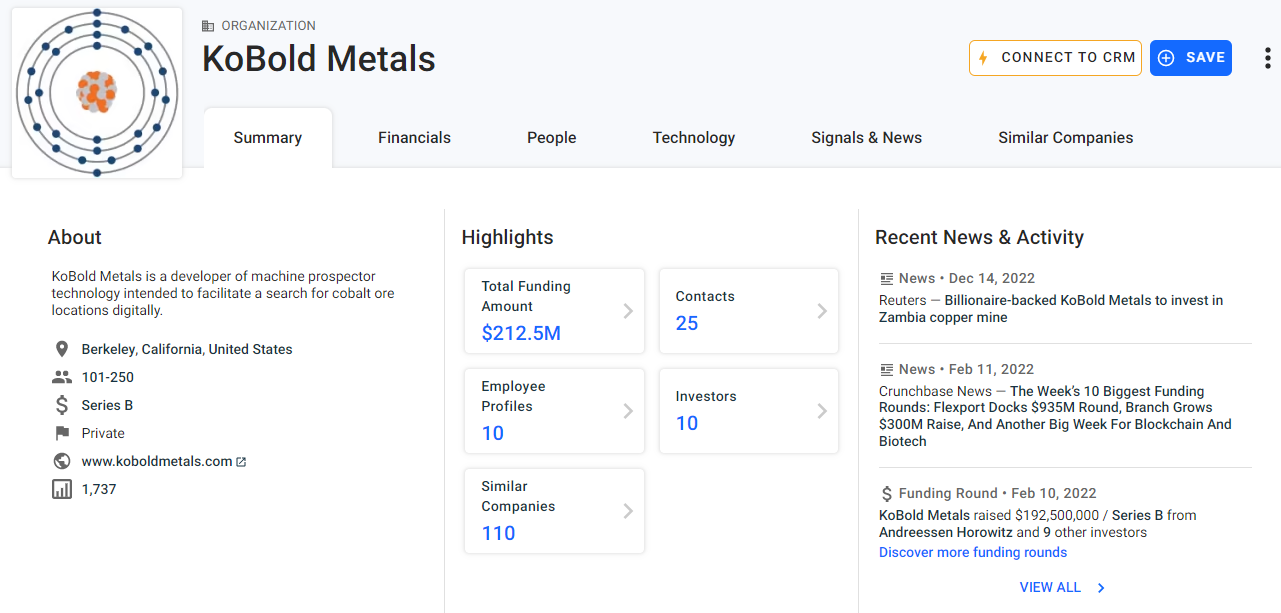Click the About section heading
This screenshot has height=613, width=1281.
point(75,237)
